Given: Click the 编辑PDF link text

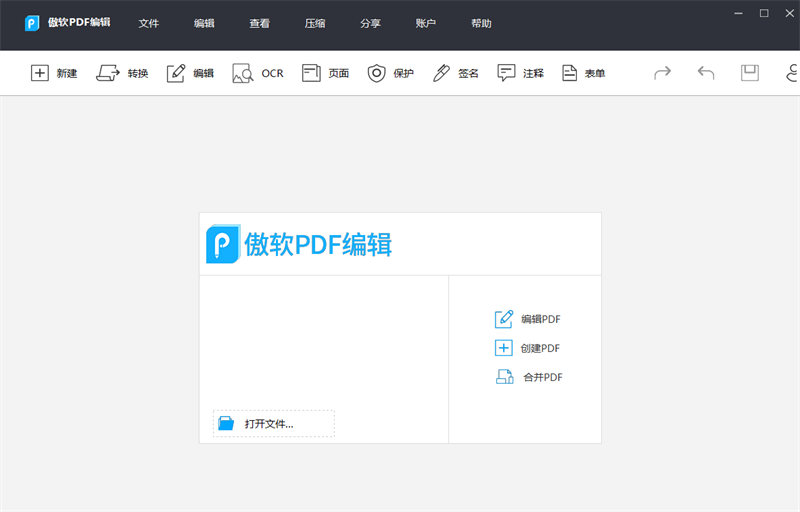Looking at the screenshot, I should coord(540,319).
